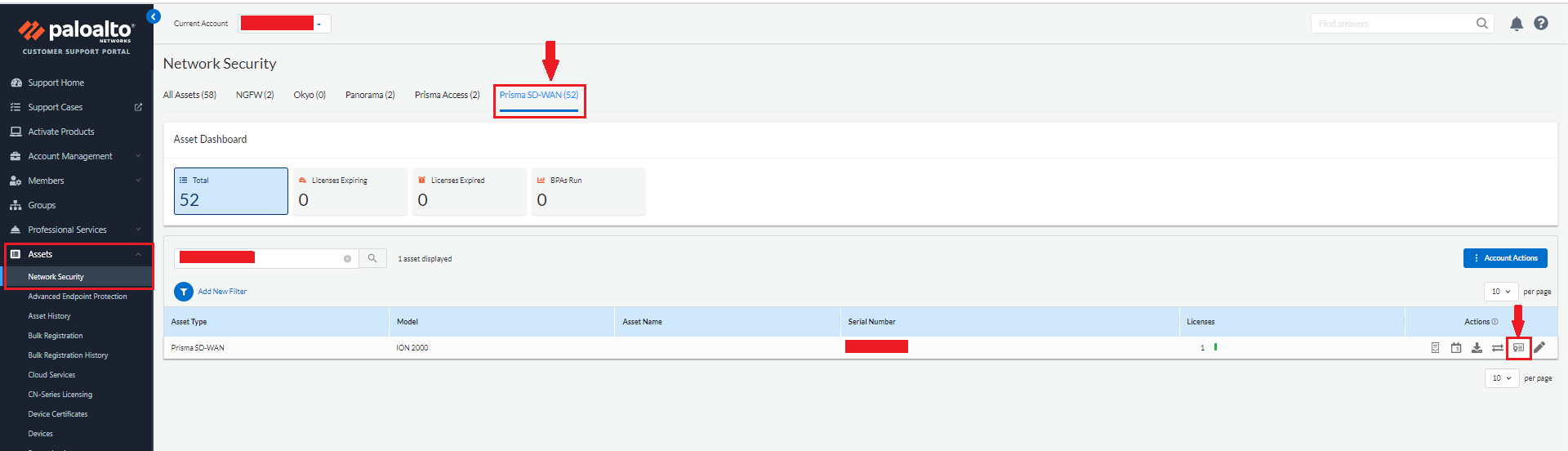This screenshot has width=1568, height=451.
Task: Click the magnifier icon in Find answers
Action: click(1482, 24)
